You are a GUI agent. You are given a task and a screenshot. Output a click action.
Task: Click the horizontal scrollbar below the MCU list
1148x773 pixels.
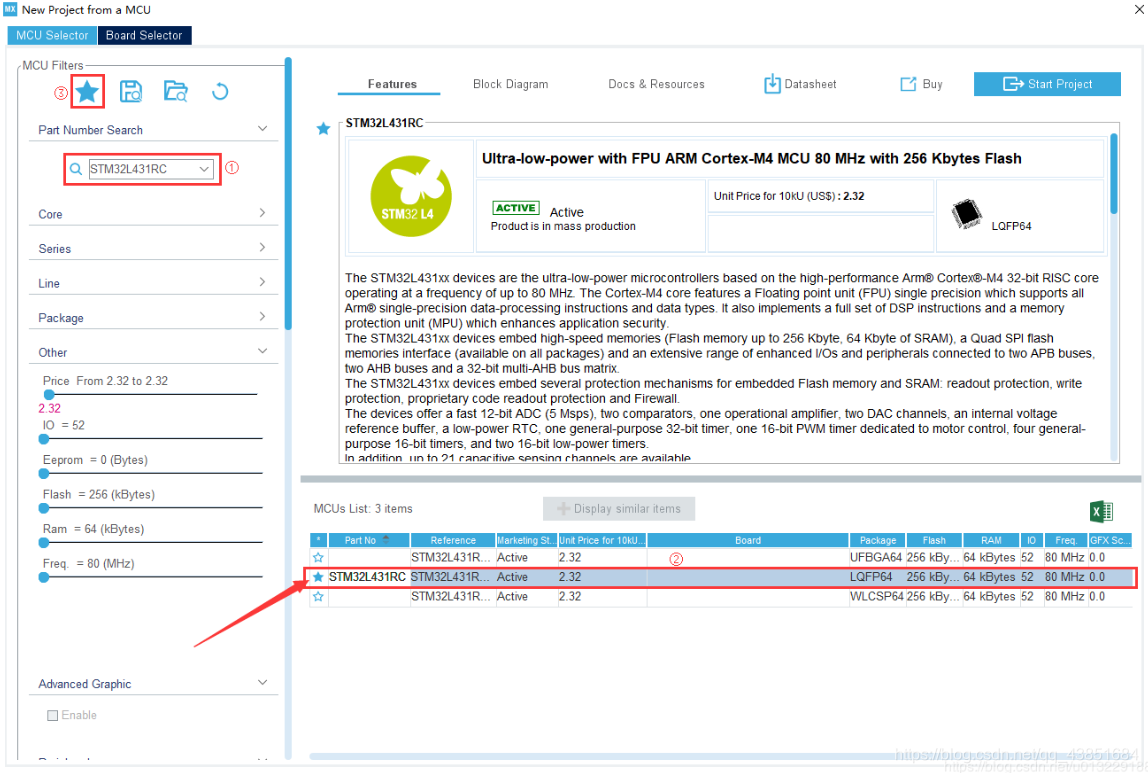click(x=721, y=756)
